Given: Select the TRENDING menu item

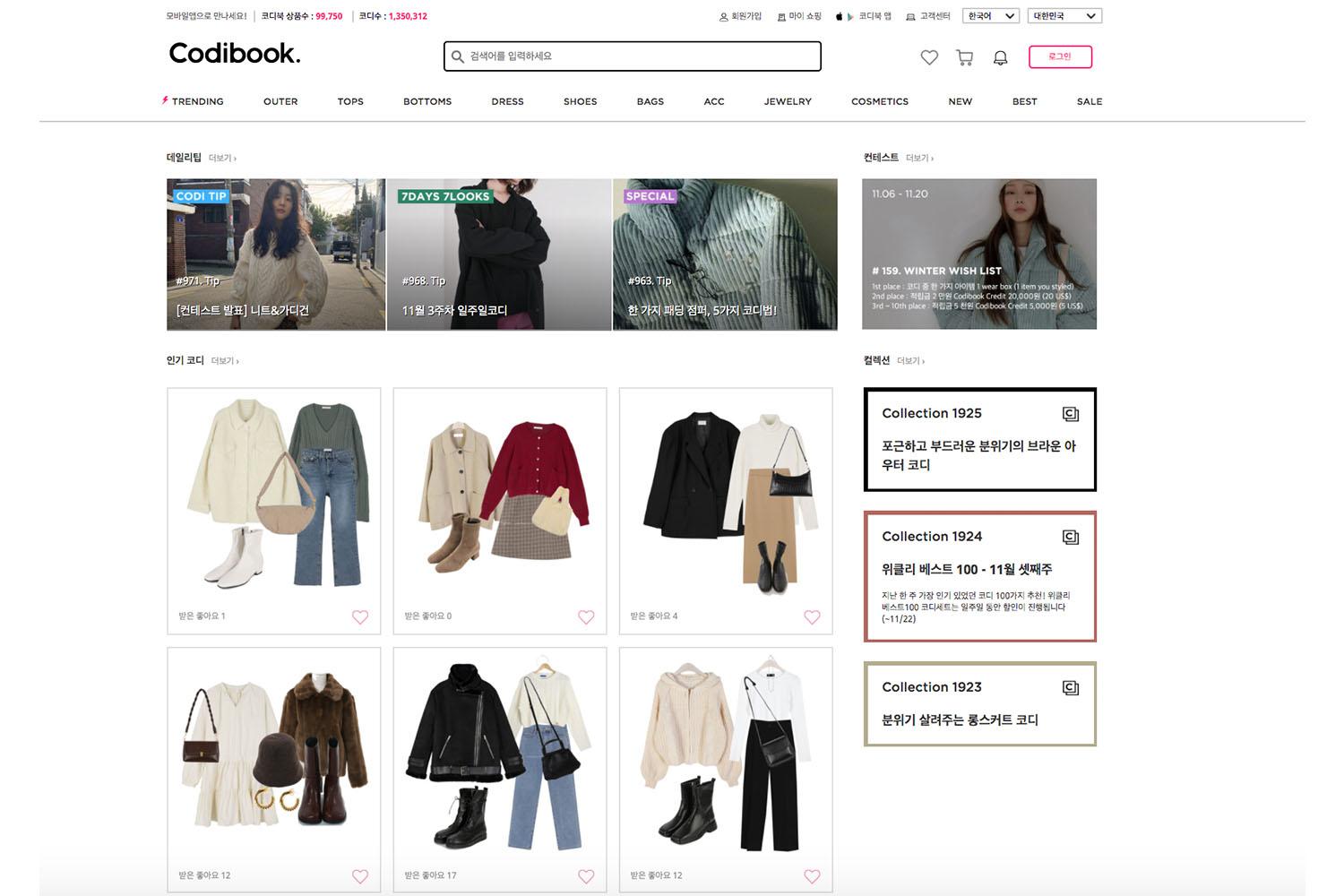Looking at the screenshot, I should [198, 101].
